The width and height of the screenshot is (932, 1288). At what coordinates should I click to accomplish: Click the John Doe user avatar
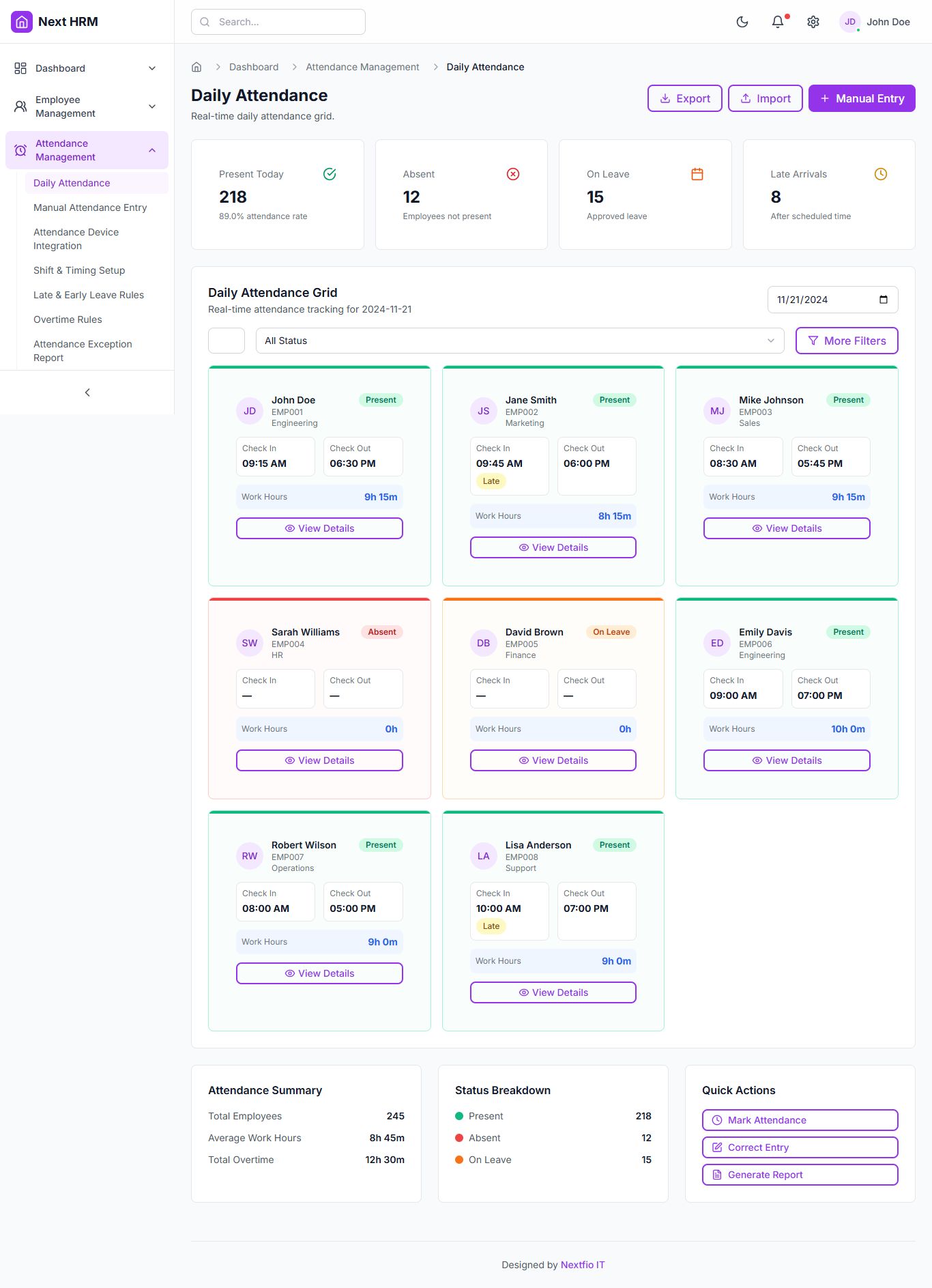850,22
